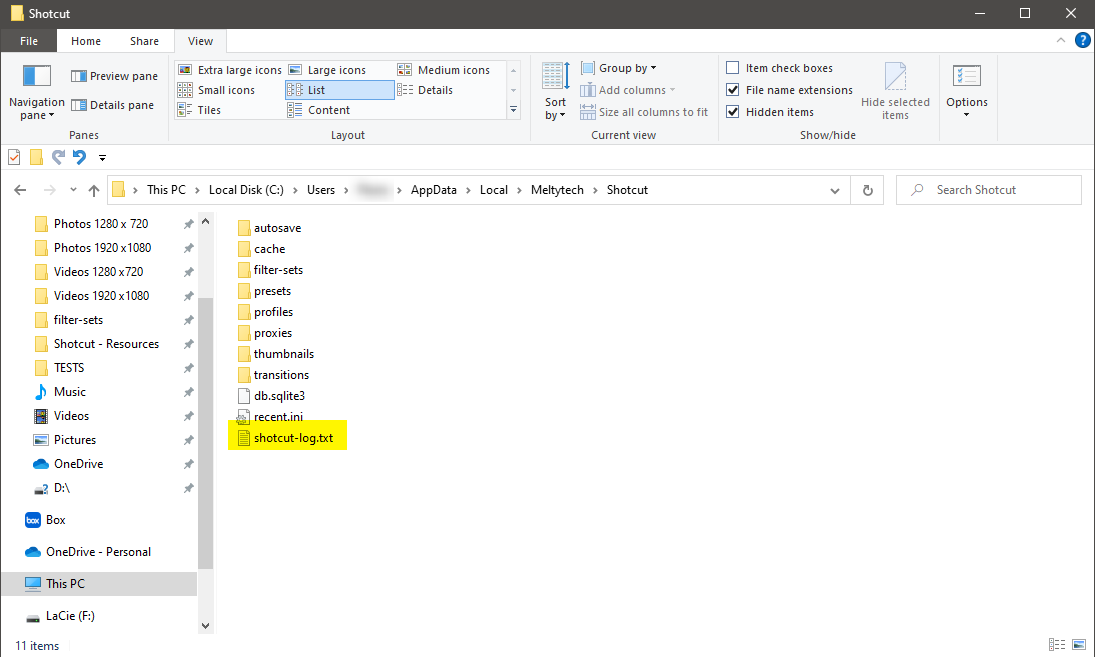Image resolution: width=1095 pixels, height=657 pixels.
Task: Click the Redo quick access icon
Action: (58, 158)
